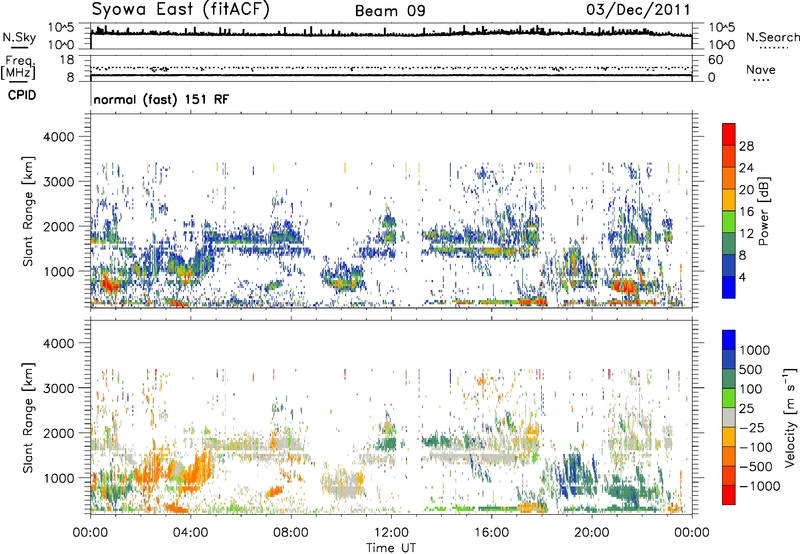Screen dimensions: 800x554
Task: Click the '28' label on Power colorbar
Action: 746,146
